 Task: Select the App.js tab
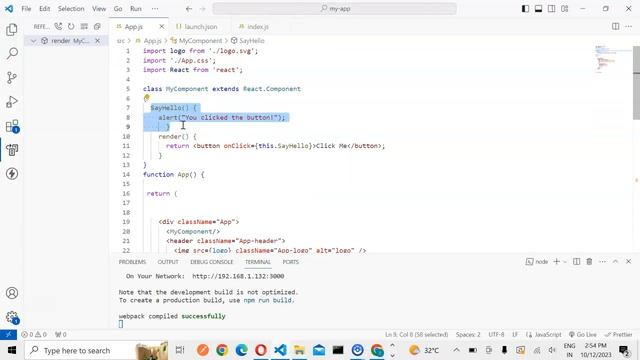[x=134, y=27]
